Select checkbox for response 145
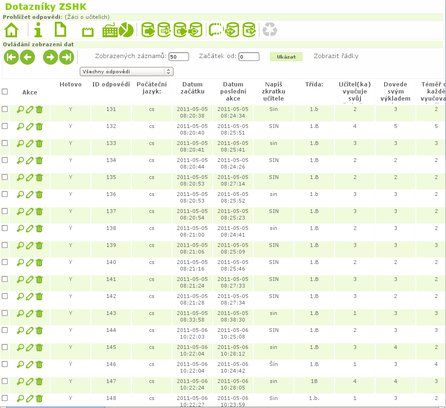446x408 pixels. 5,347
